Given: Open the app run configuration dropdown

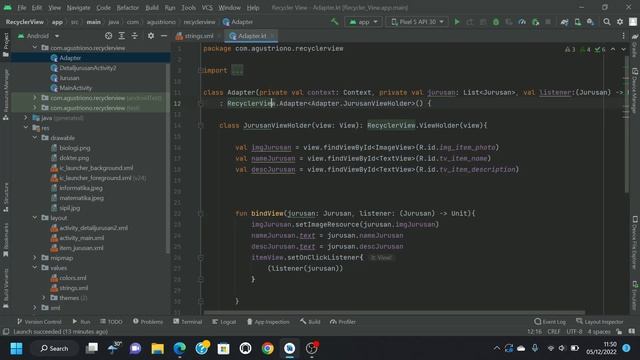Looking at the screenshot, I should tap(363, 22).
